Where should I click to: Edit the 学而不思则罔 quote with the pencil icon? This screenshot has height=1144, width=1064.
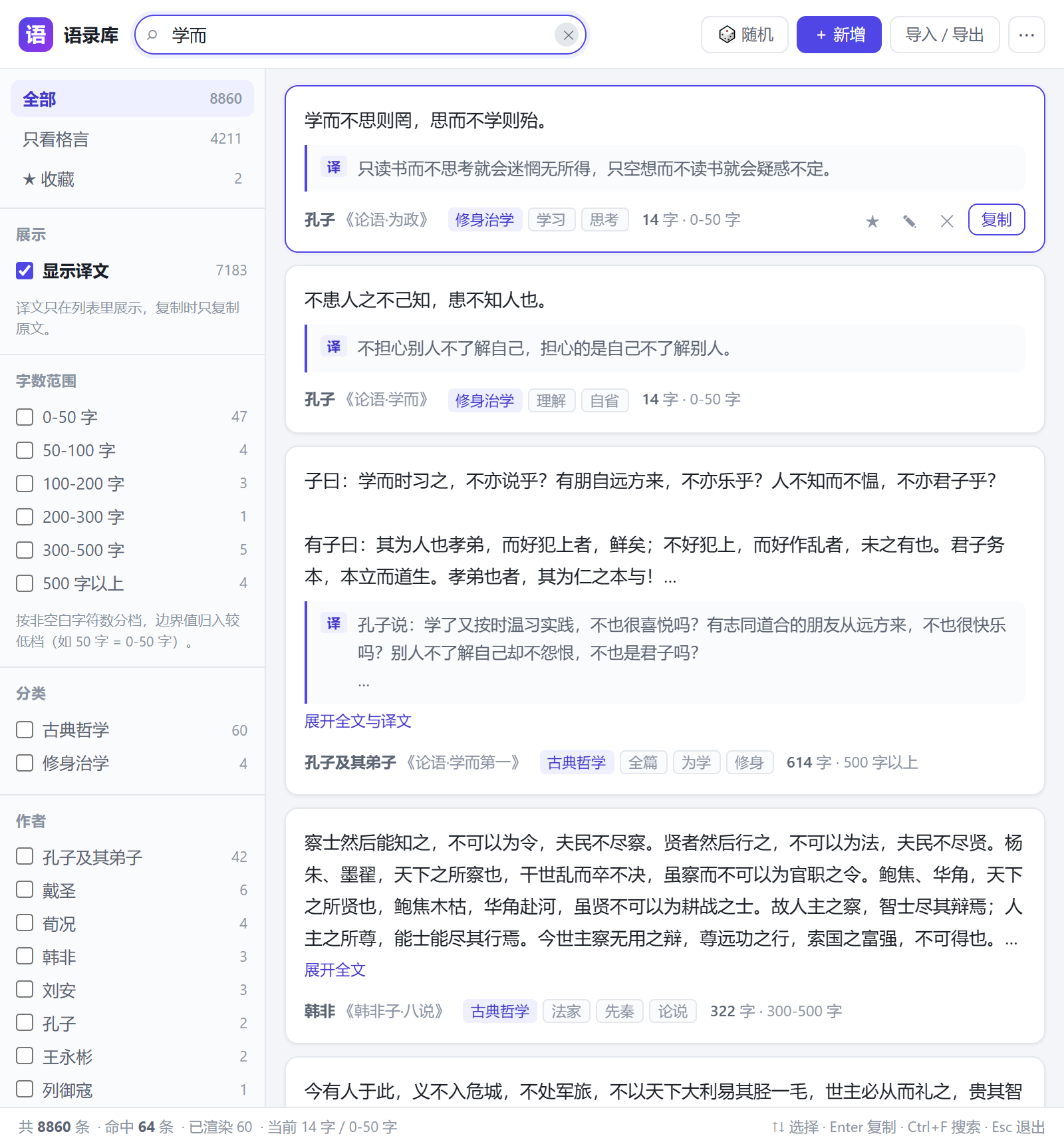pyautogui.click(x=910, y=221)
